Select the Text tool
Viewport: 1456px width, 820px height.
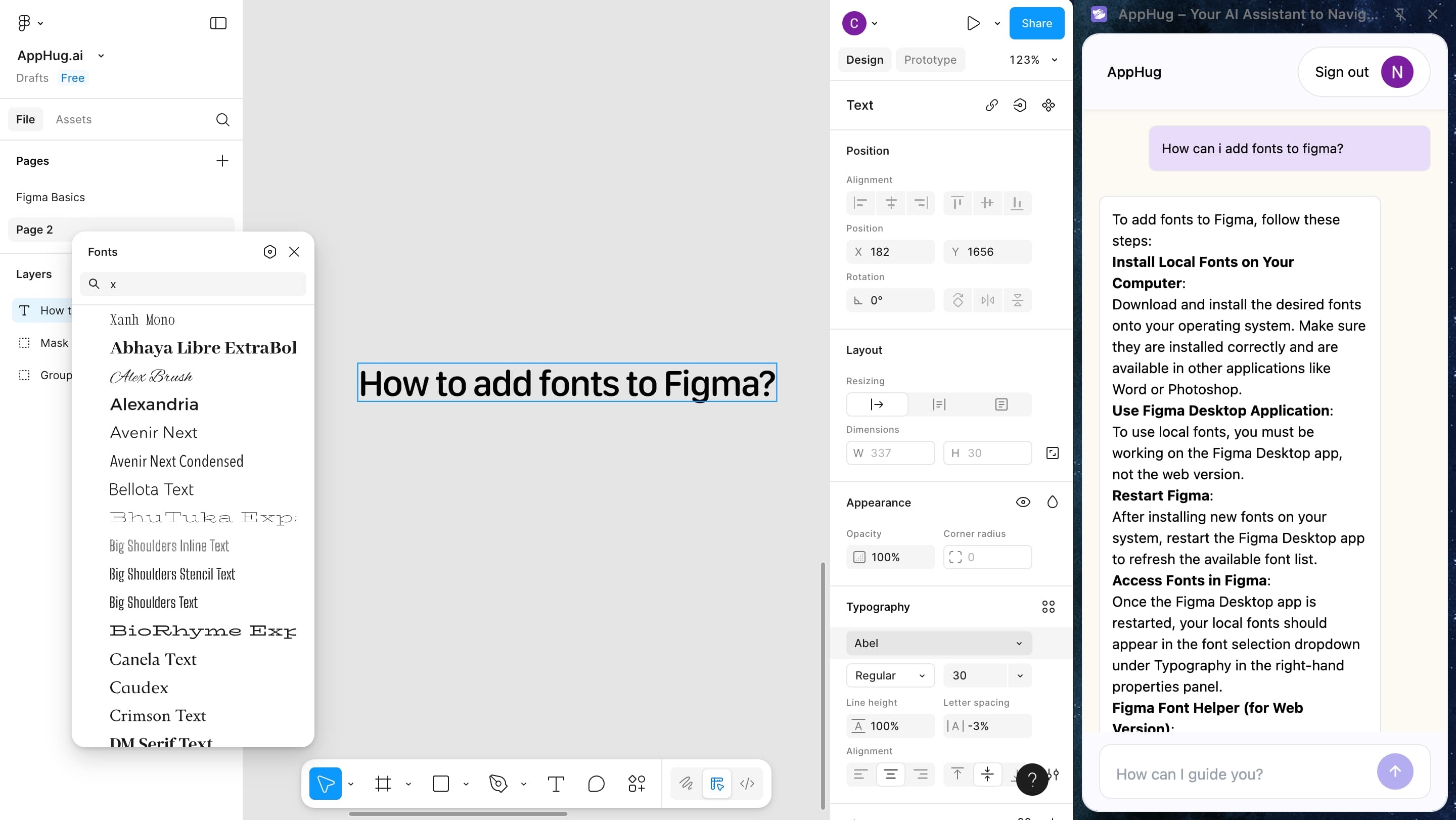[x=556, y=783]
